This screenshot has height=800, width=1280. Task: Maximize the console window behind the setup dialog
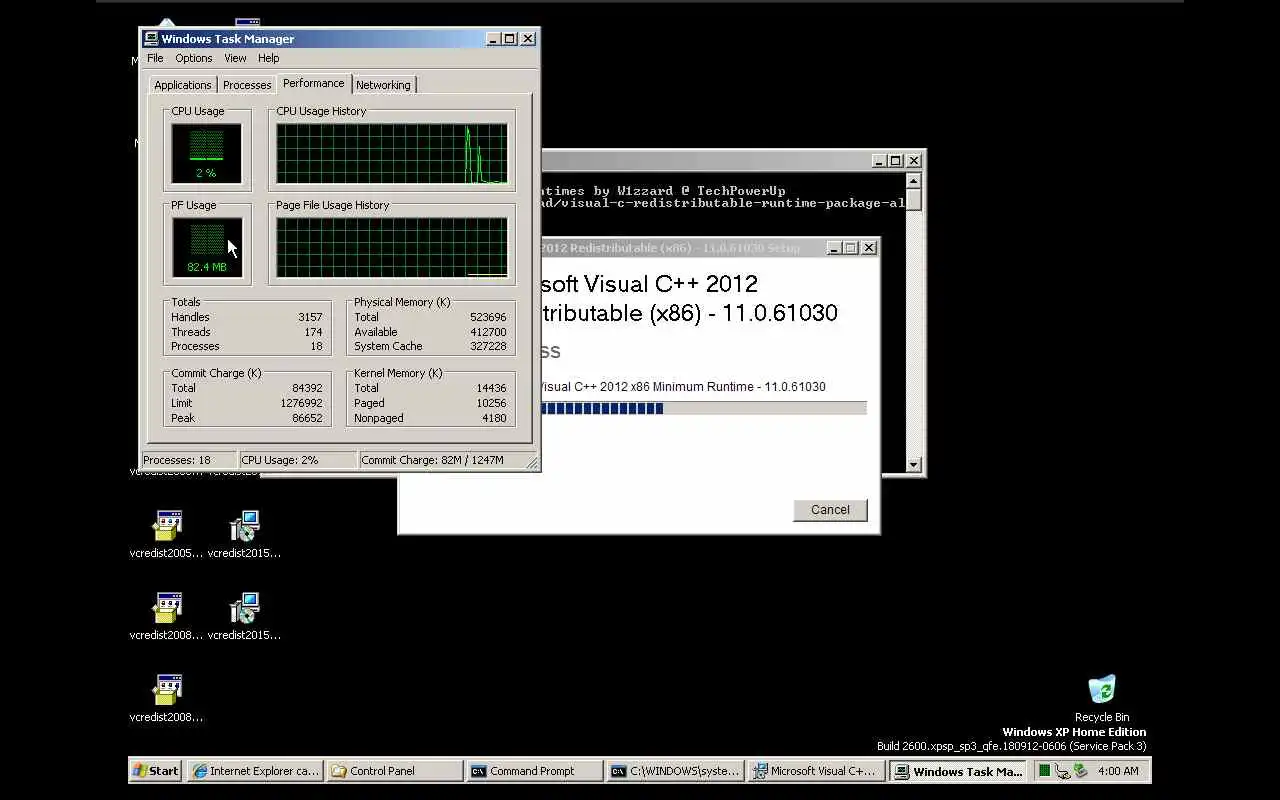tap(896, 161)
